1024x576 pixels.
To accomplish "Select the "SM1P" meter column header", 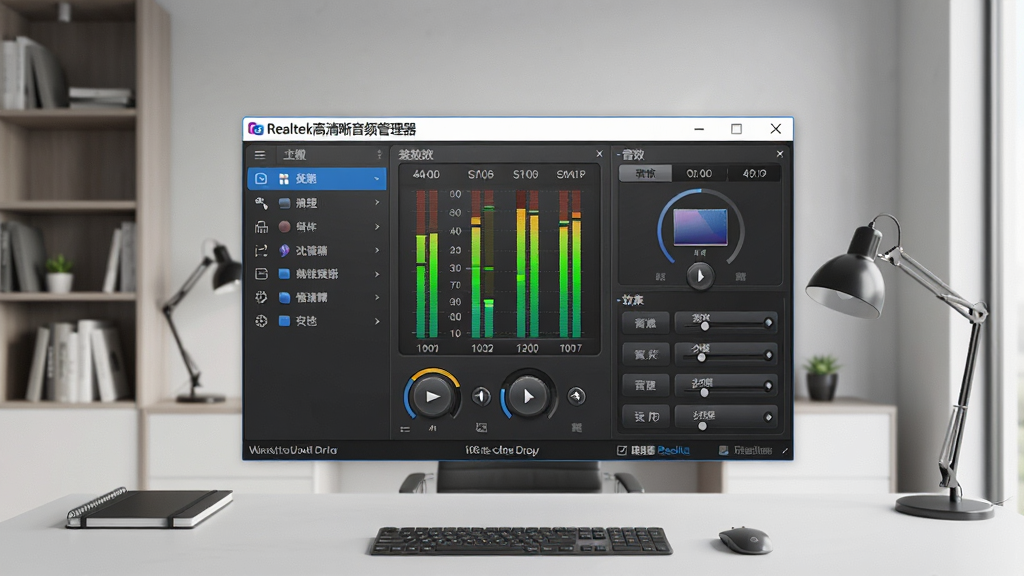I will click(571, 174).
